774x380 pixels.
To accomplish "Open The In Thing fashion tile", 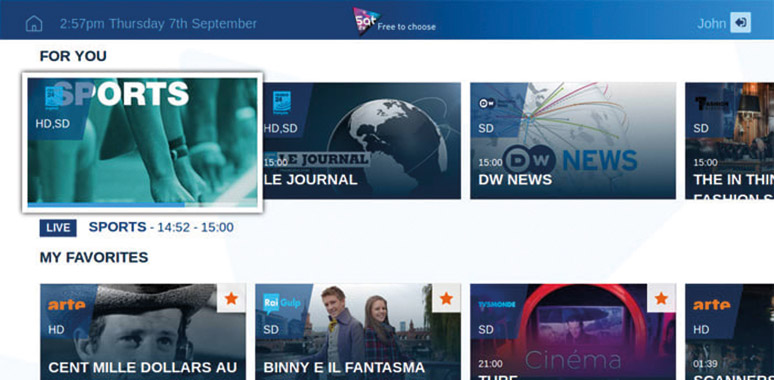I will (x=730, y=141).
